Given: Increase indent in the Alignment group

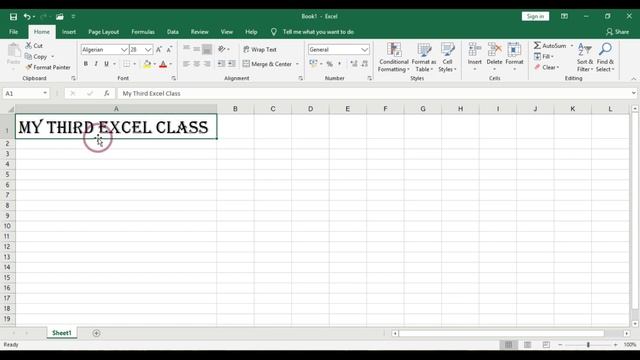Looking at the screenshot, I should [x=231, y=64].
